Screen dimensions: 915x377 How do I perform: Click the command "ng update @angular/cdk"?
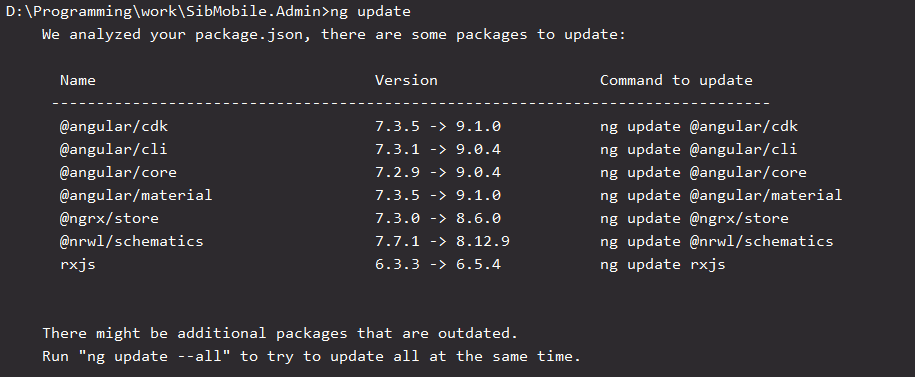699,127
